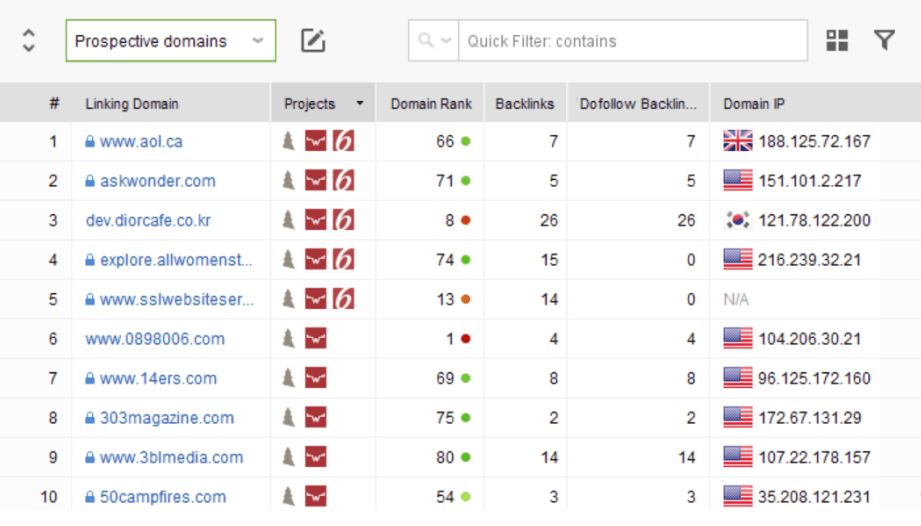This screenshot has height=526, width=921.
Task: Click the red W icon for www.0898006.com
Action: click(315, 338)
